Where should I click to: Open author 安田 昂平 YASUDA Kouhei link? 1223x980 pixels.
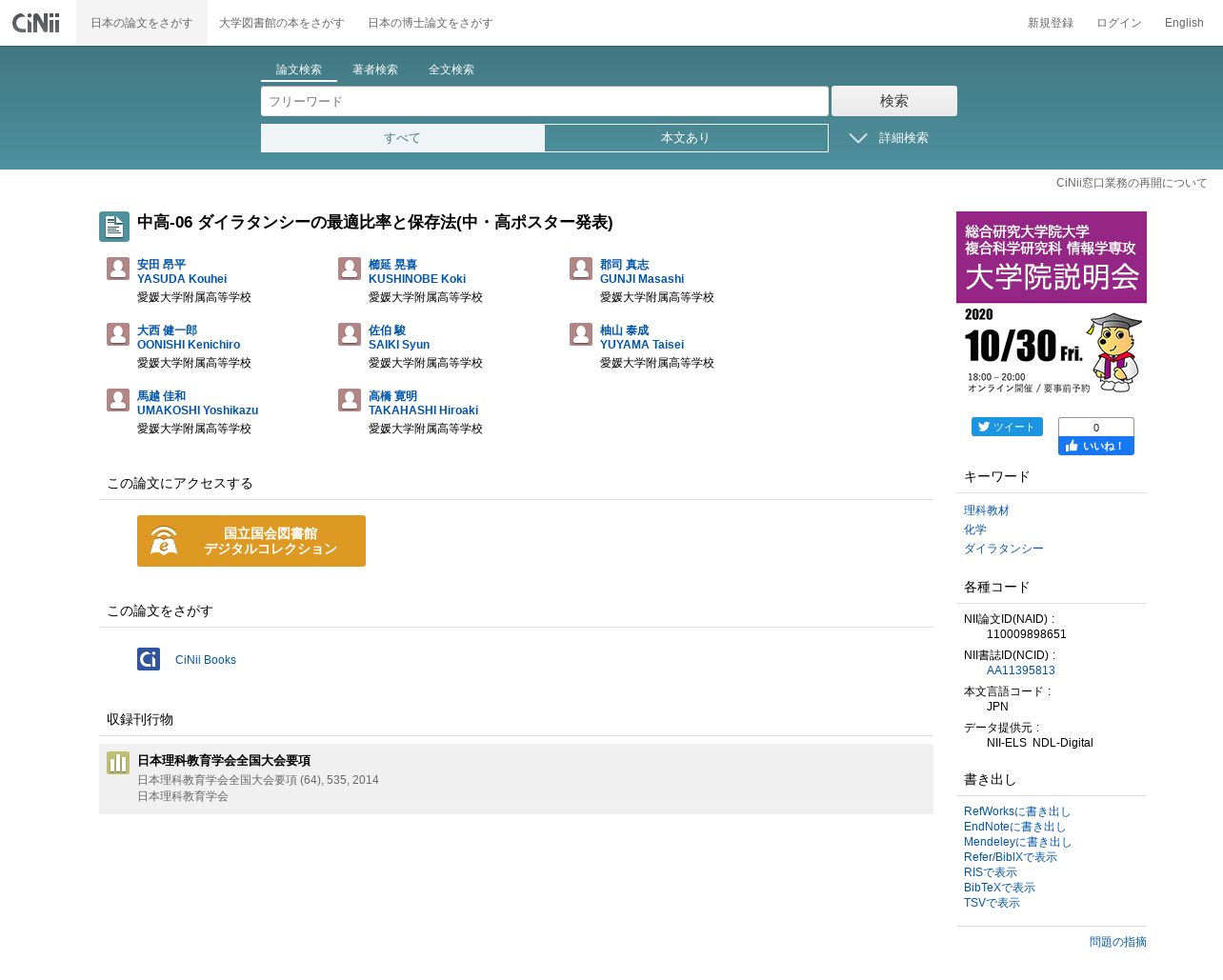(x=182, y=271)
